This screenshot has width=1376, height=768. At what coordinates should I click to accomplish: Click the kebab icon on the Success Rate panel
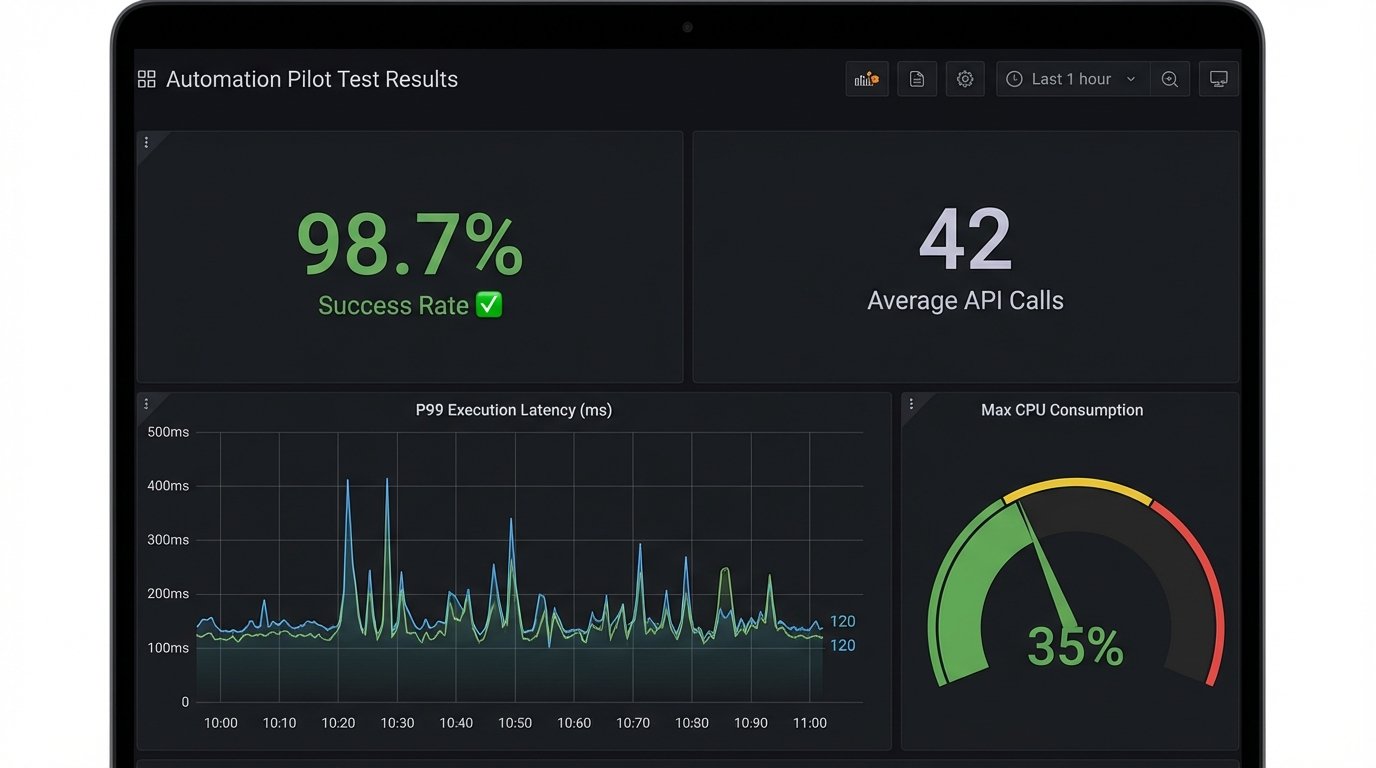tap(146, 142)
